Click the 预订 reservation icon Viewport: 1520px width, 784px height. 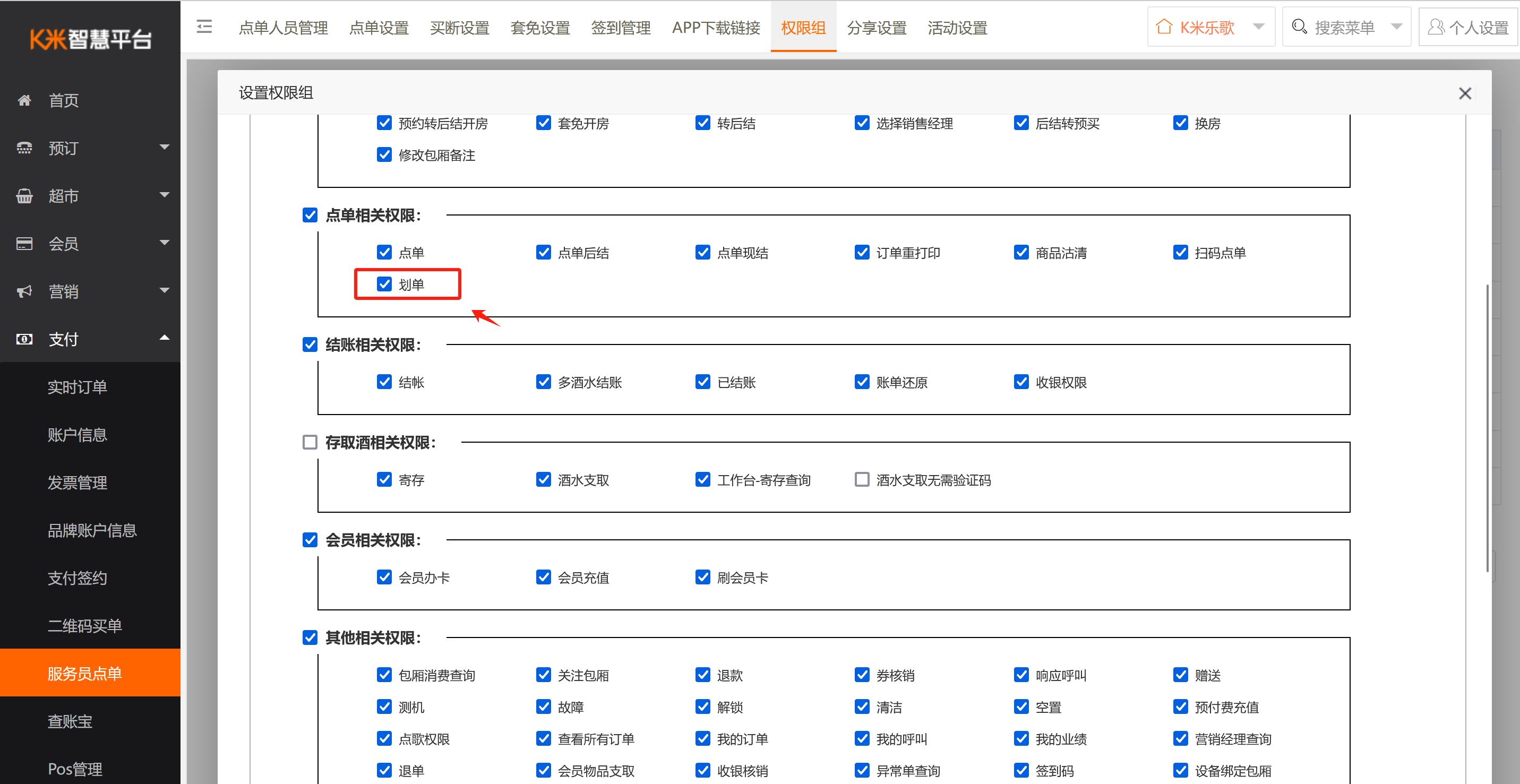coord(24,148)
